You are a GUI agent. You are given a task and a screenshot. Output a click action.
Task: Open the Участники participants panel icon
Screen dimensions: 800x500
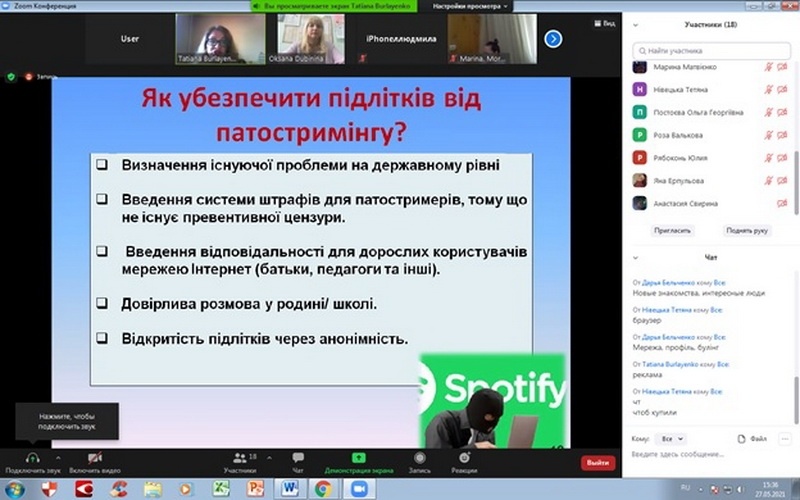pyautogui.click(x=239, y=457)
